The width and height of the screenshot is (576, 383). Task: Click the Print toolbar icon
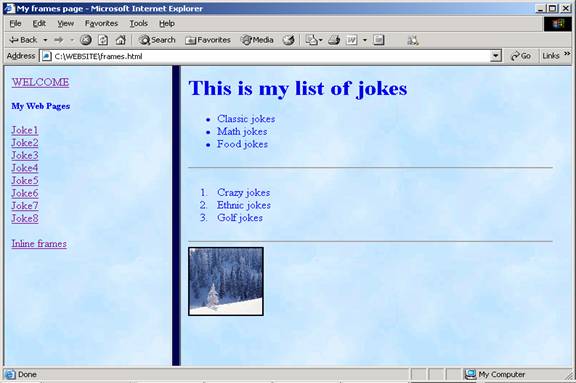pos(334,40)
